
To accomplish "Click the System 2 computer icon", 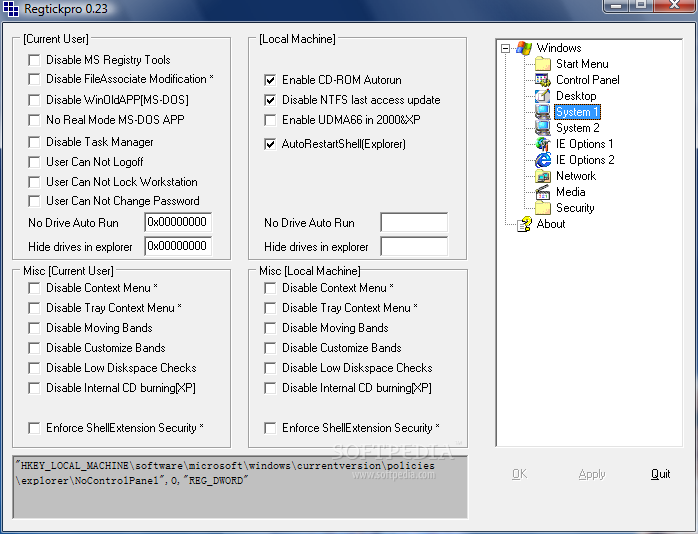I will tap(543, 128).
